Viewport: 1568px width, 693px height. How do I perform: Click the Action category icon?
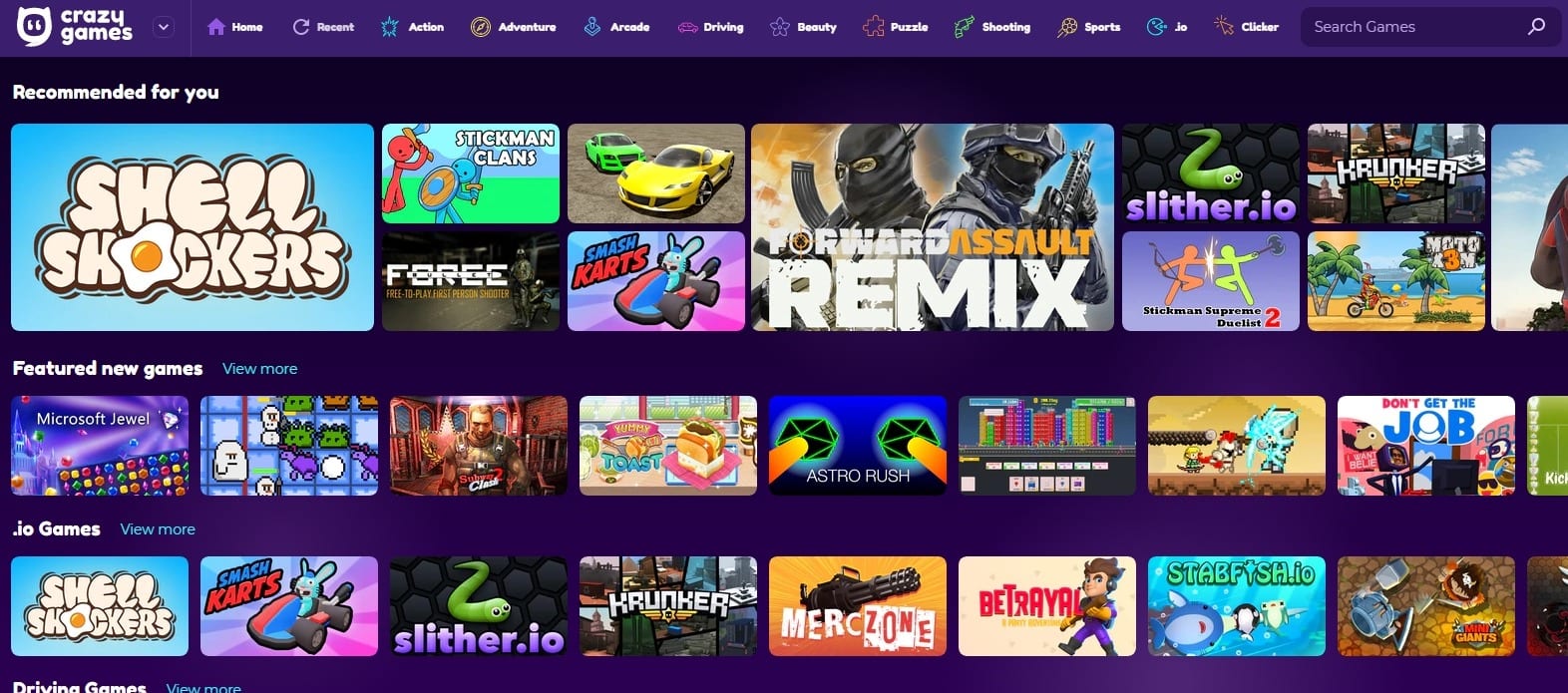click(x=389, y=27)
